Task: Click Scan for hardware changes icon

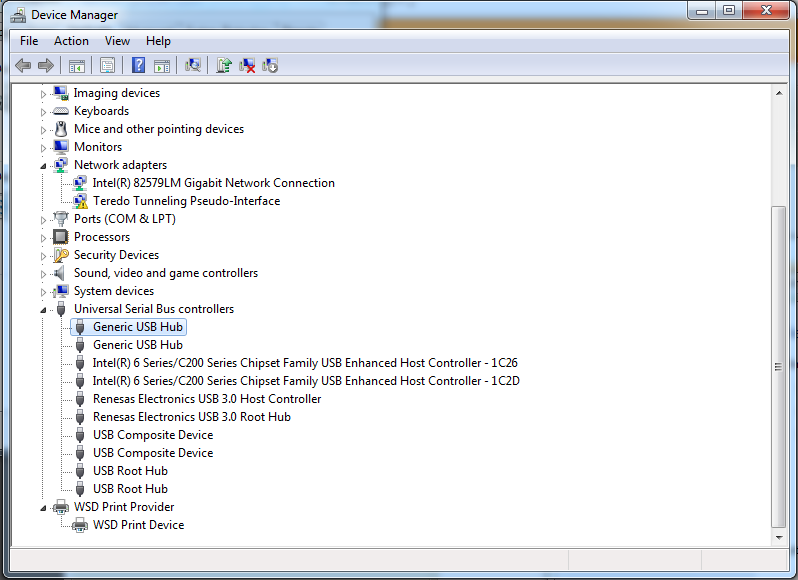Action: [x=193, y=66]
